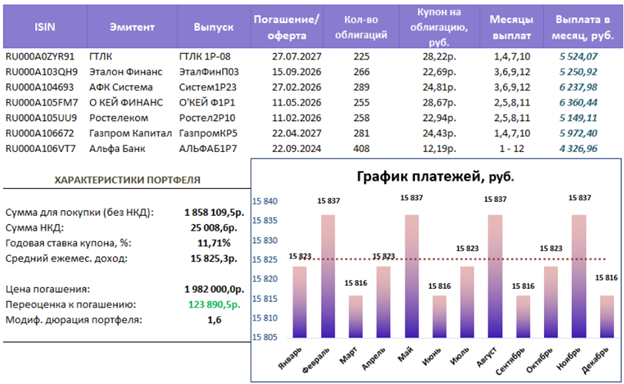Click cell RU000A104693

[x=39, y=87]
